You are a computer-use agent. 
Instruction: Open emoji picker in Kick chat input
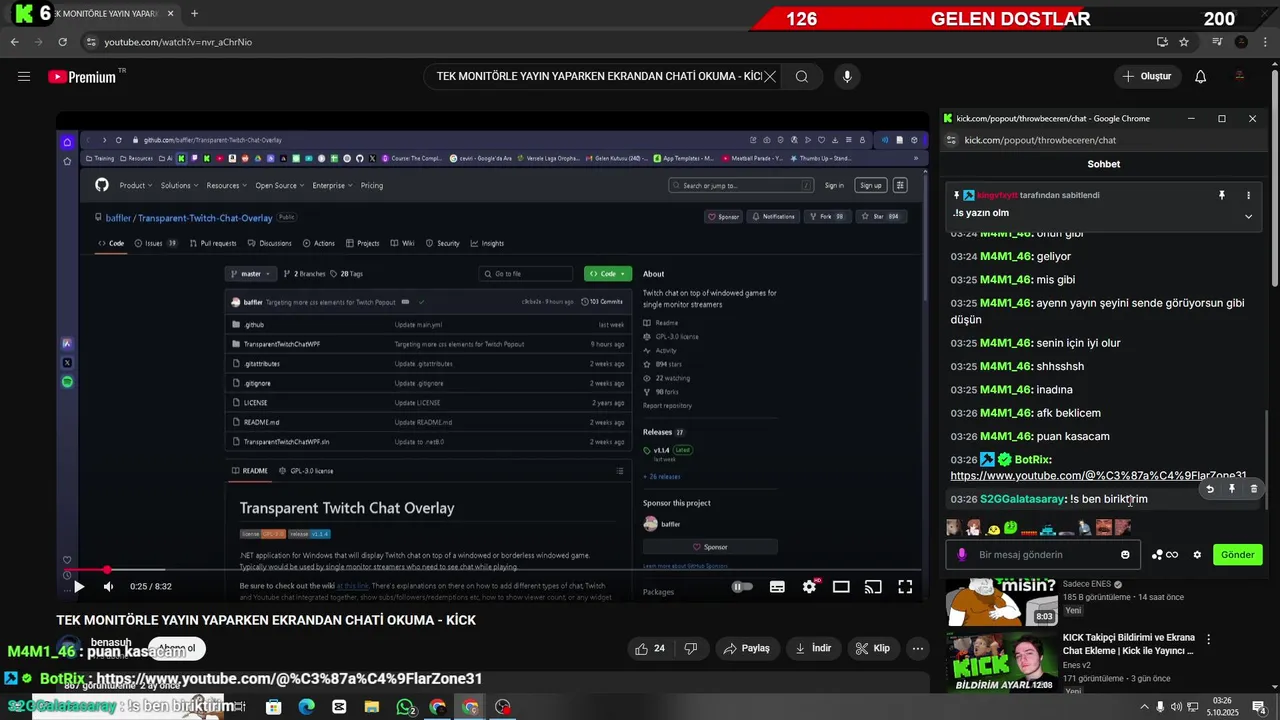(x=1125, y=554)
